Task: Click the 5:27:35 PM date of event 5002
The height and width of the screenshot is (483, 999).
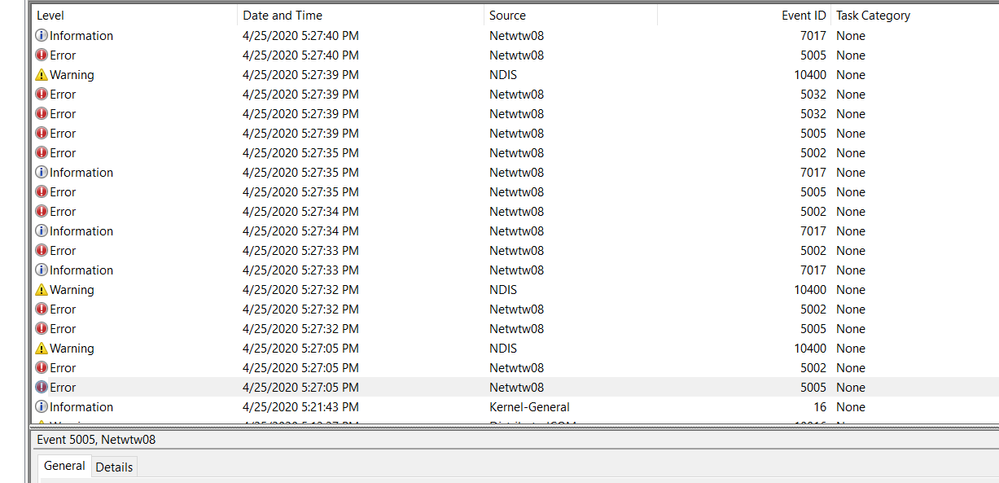Action: tap(301, 153)
